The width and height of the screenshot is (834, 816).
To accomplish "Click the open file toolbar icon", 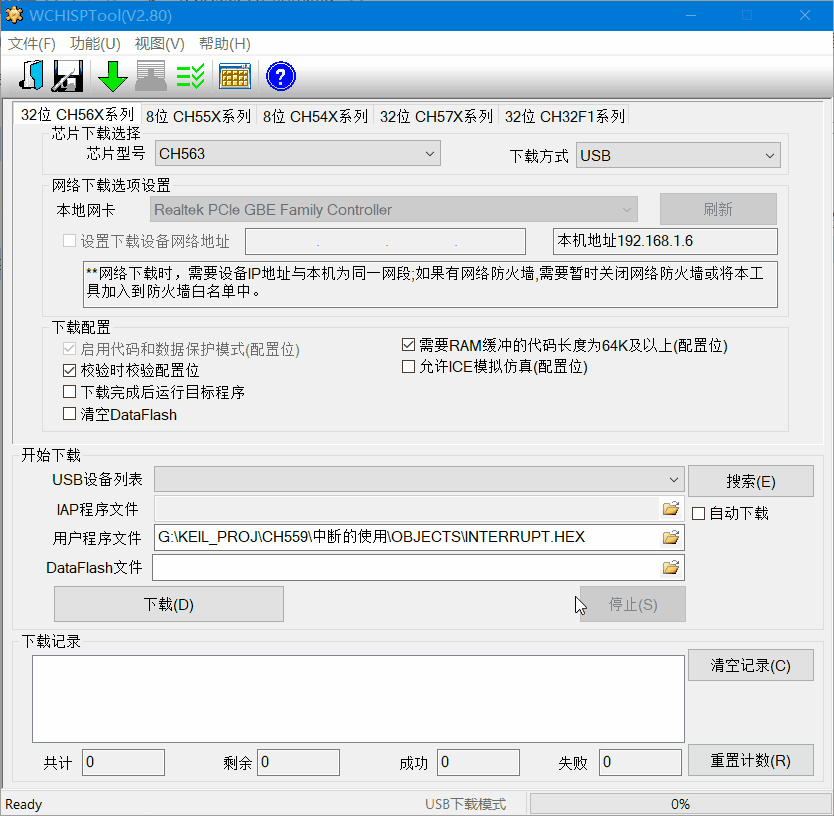I will click(x=31, y=76).
